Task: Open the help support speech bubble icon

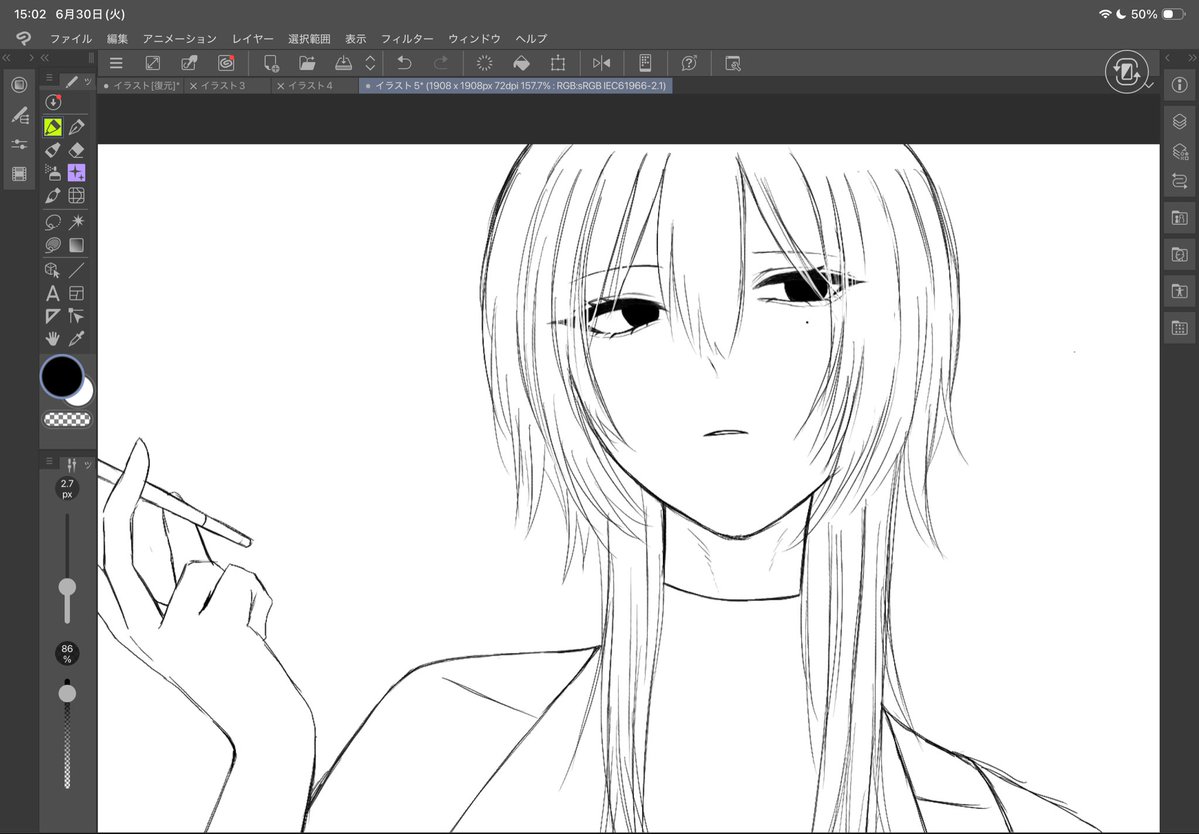Action: pyautogui.click(x=689, y=63)
